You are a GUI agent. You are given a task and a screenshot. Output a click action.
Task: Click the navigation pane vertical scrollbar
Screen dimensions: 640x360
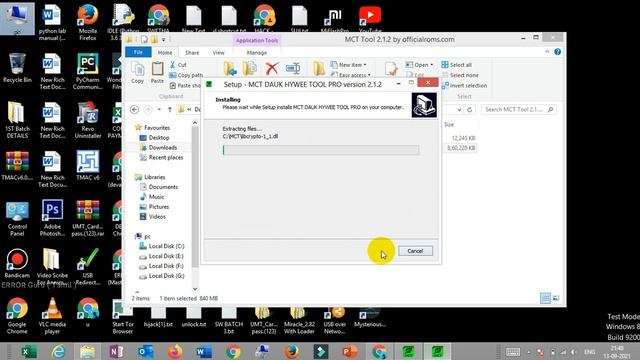[195, 196]
